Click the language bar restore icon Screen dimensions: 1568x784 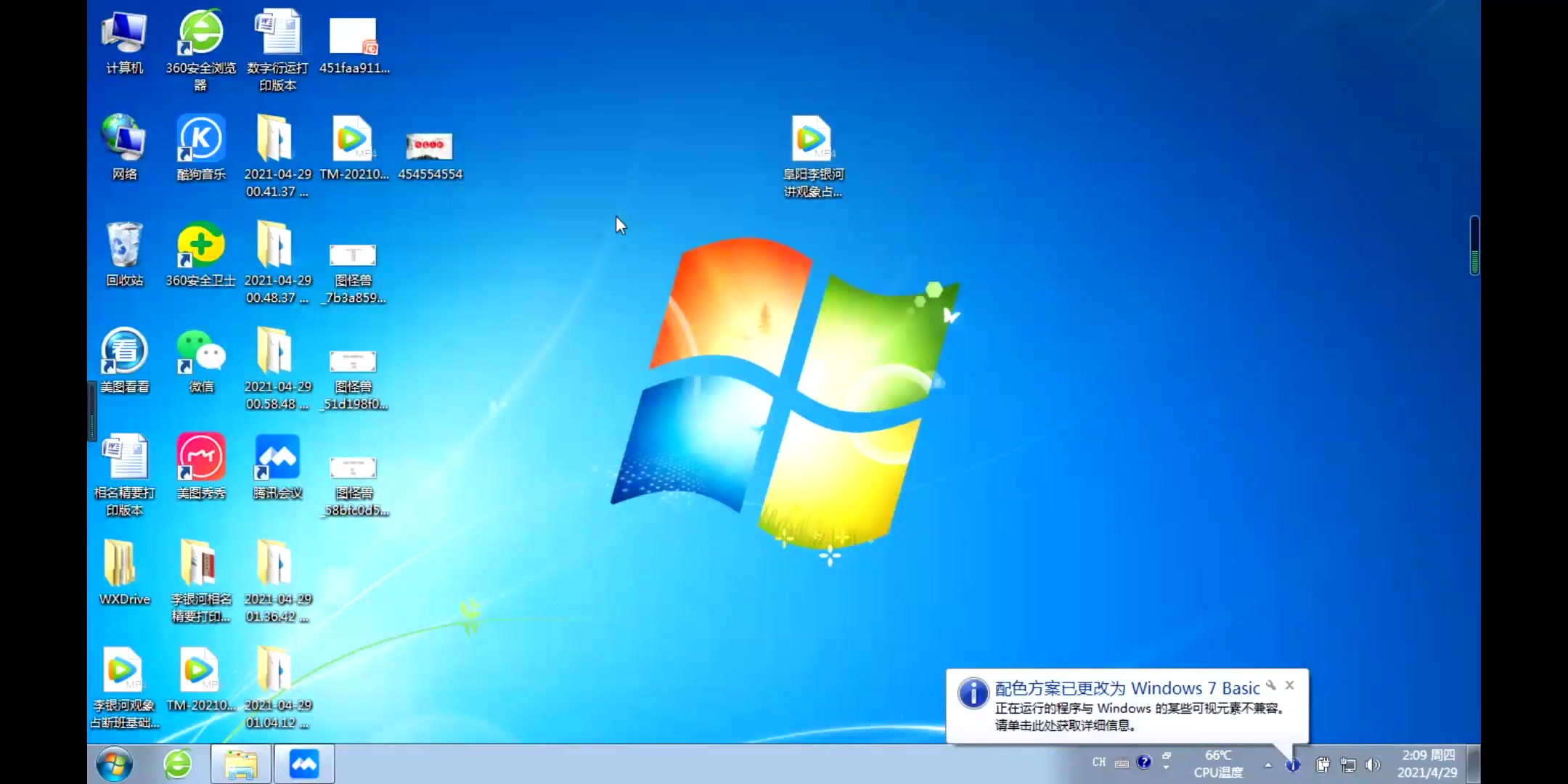pos(1167,756)
